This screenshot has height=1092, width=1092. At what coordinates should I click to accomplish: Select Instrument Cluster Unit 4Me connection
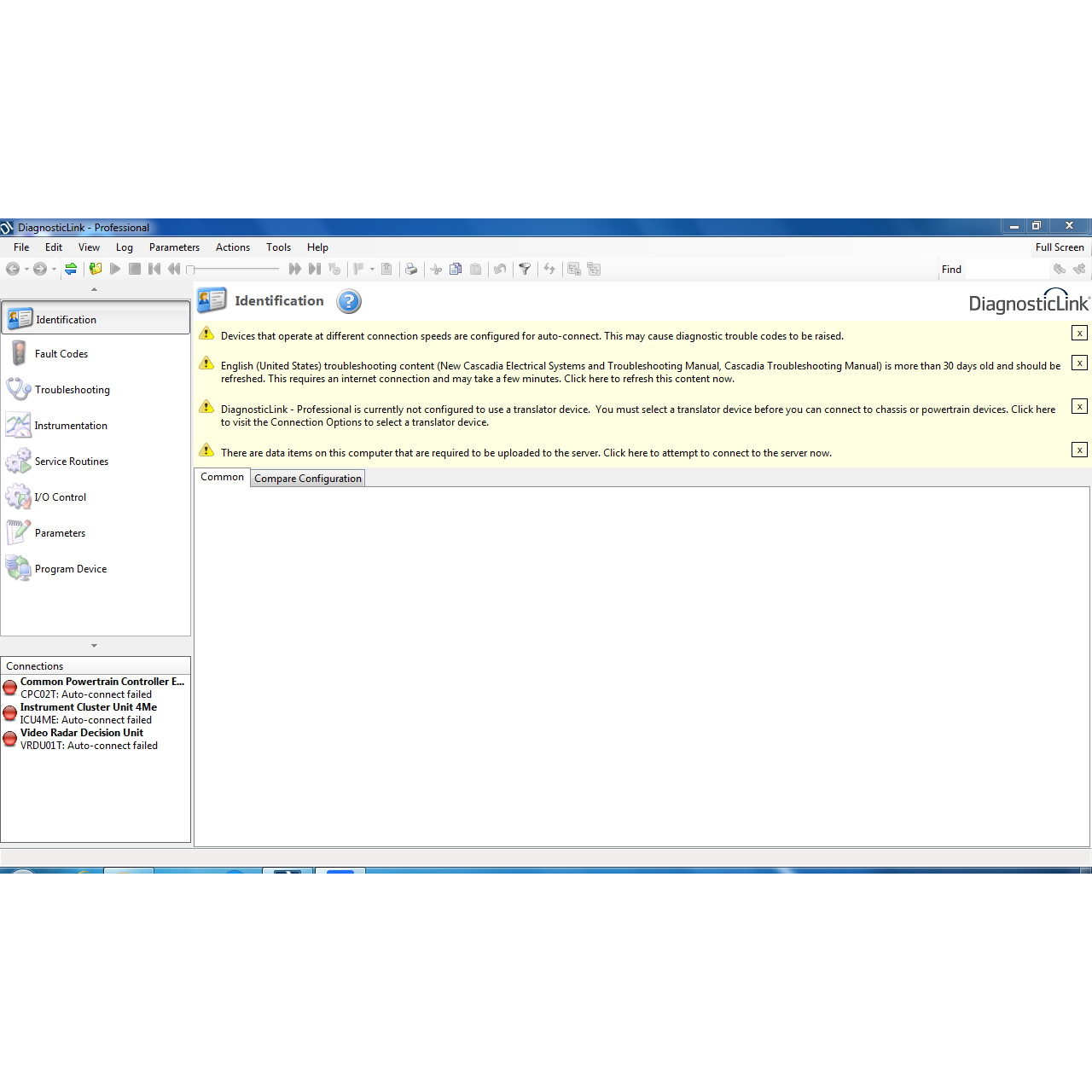(96, 713)
